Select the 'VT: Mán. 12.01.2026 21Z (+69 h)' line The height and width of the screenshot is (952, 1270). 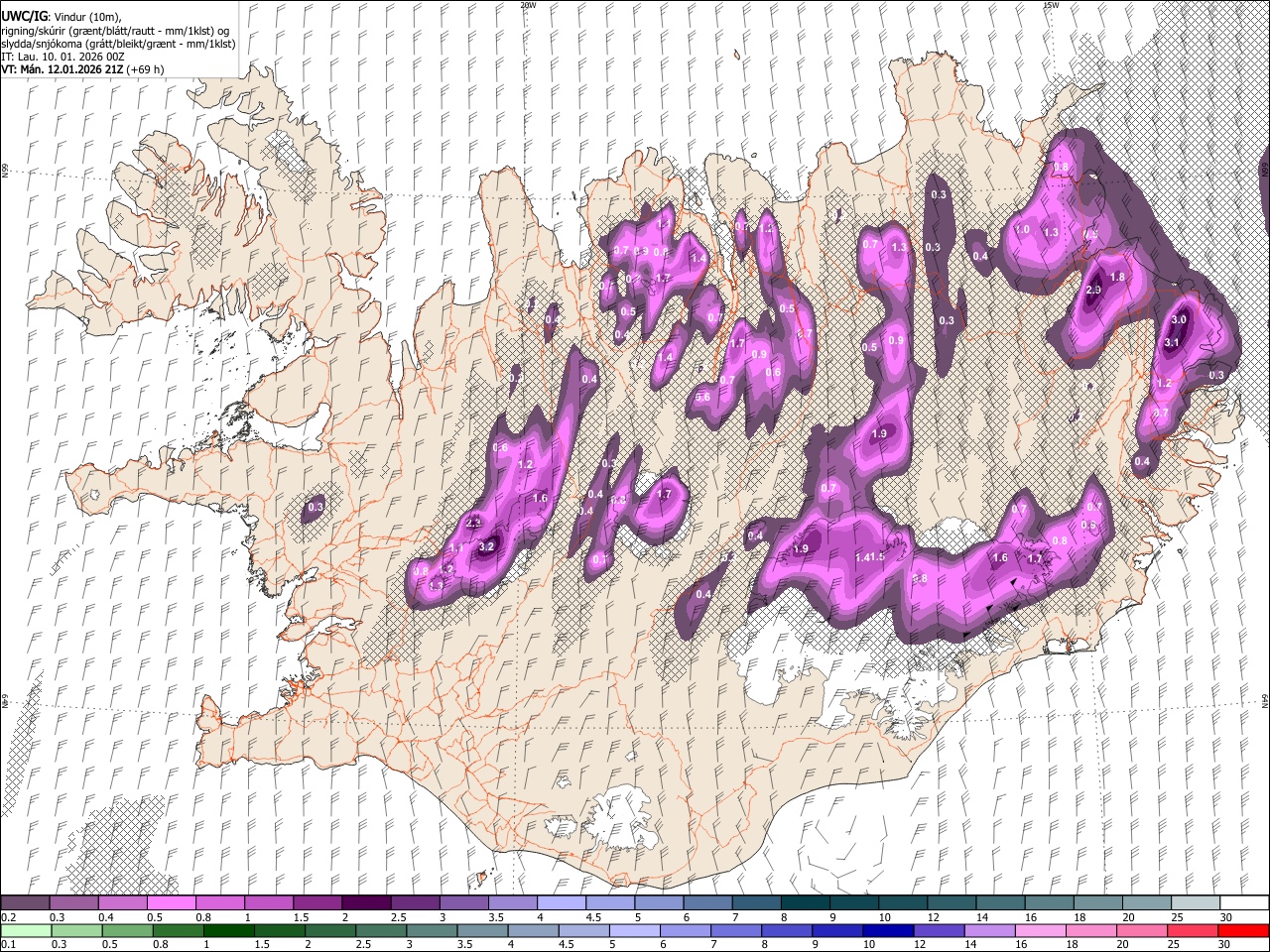83,69
